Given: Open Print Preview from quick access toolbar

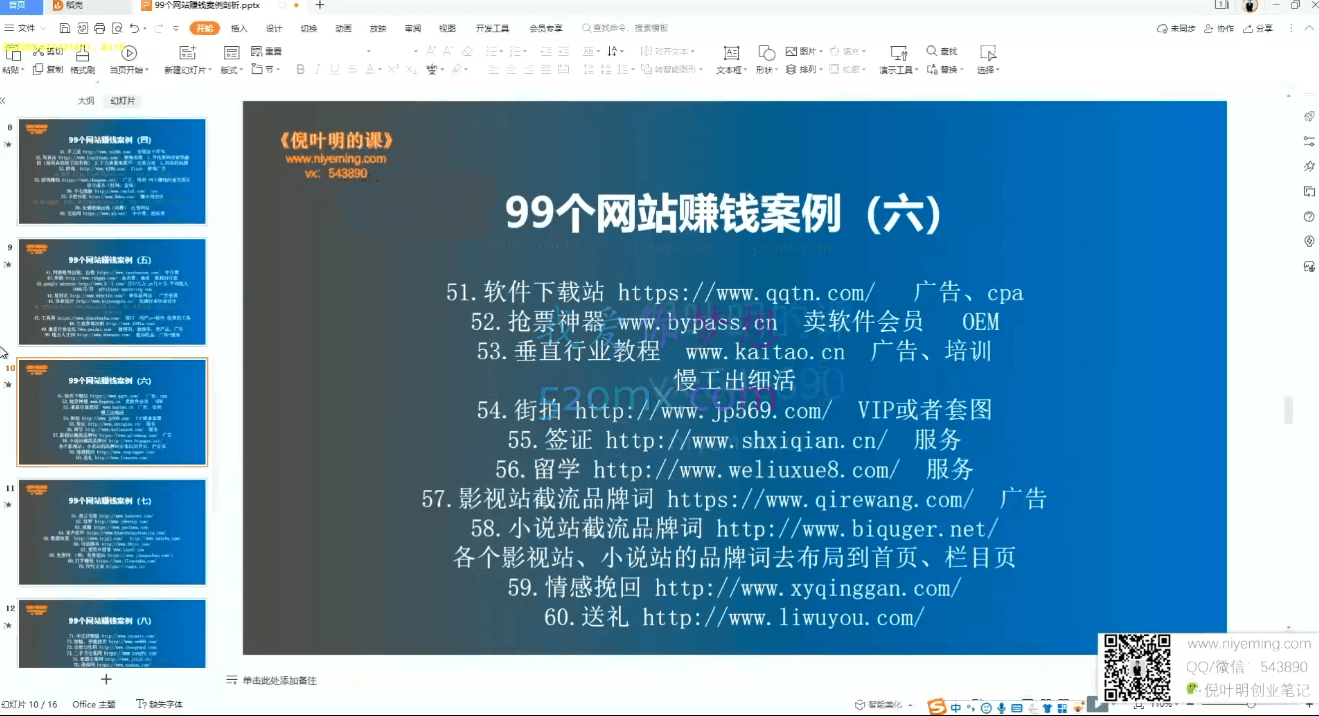Looking at the screenshot, I should 116,29.
